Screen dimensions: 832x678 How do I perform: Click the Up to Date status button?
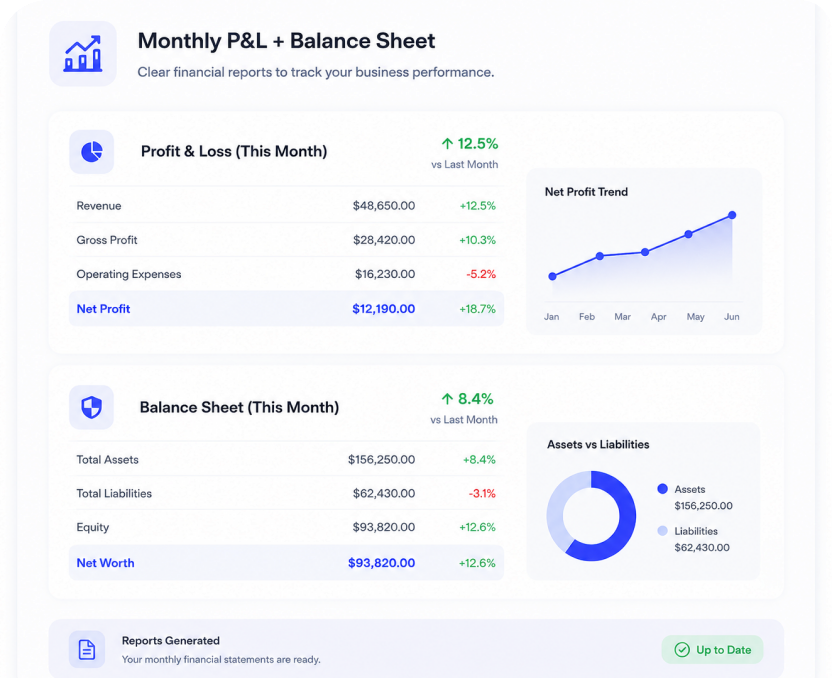pos(712,649)
